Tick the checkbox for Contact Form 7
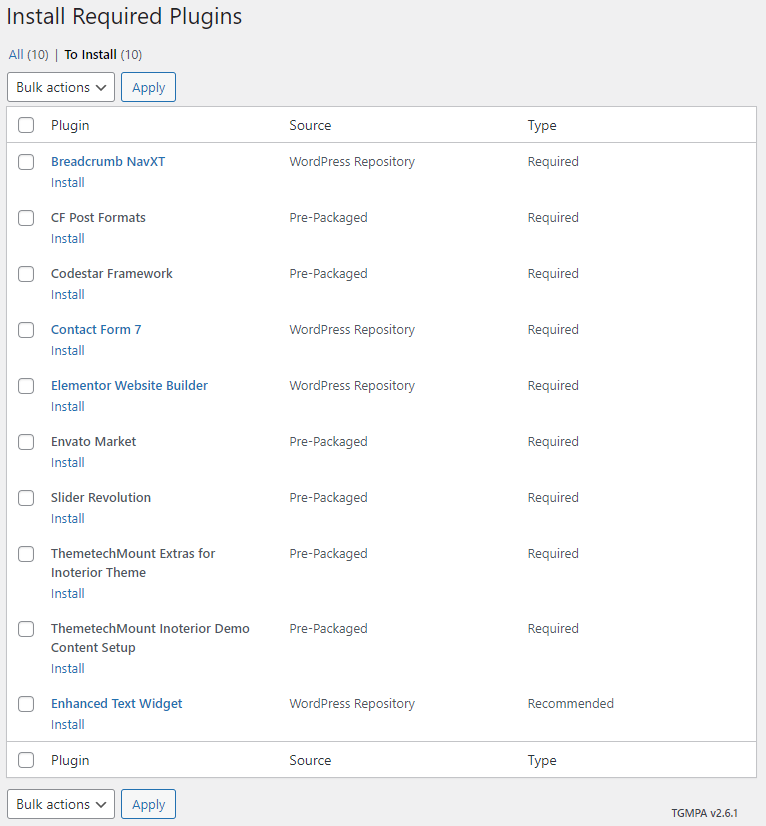The image size is (766, 826). pos(26,330)
